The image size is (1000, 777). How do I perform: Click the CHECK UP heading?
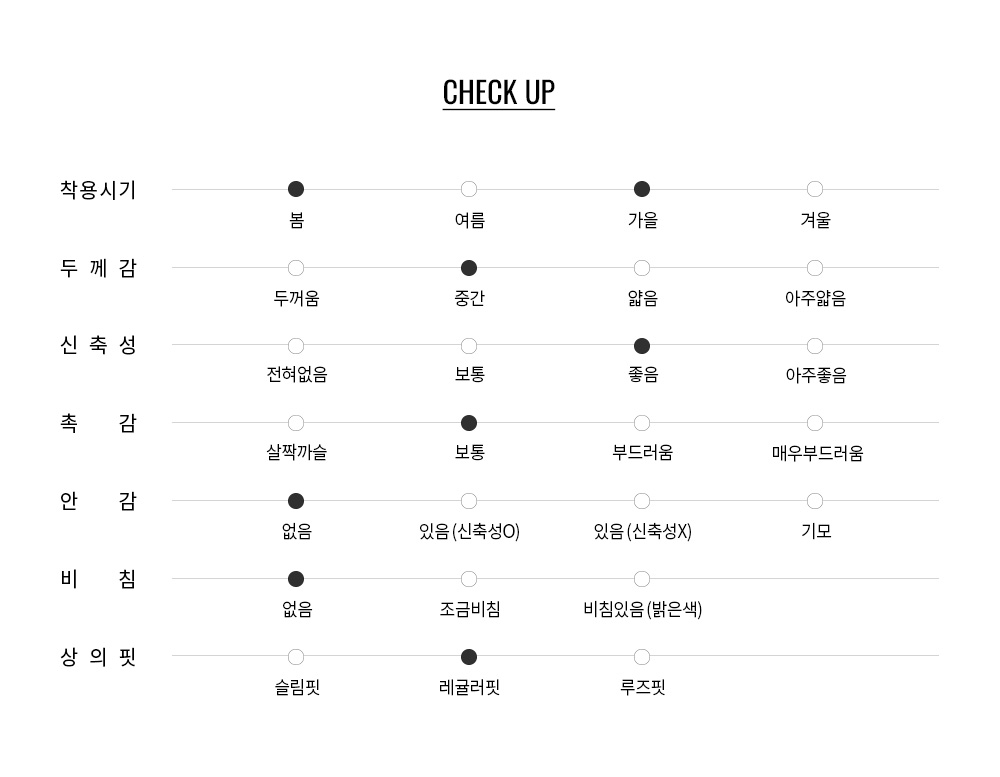click(x=498, y=92)
